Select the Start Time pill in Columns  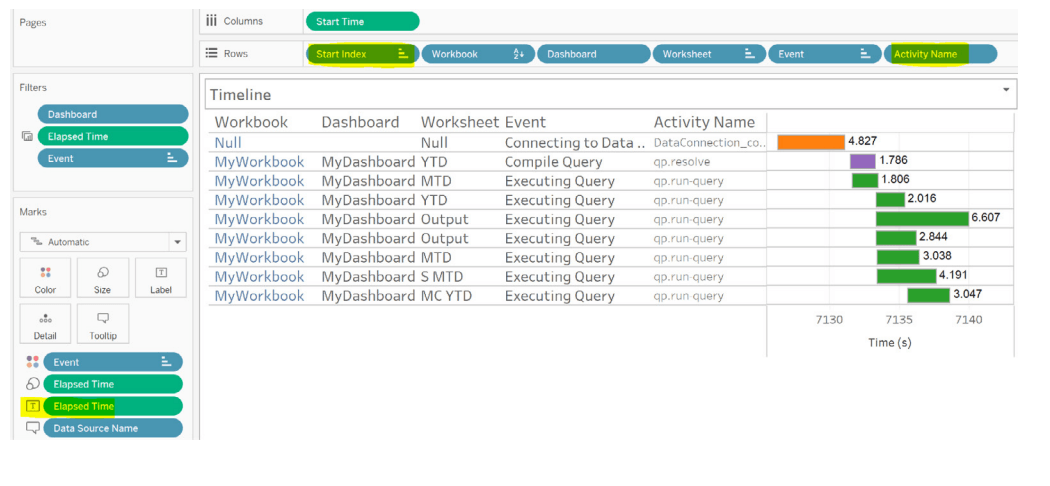(x=361, y=21)
